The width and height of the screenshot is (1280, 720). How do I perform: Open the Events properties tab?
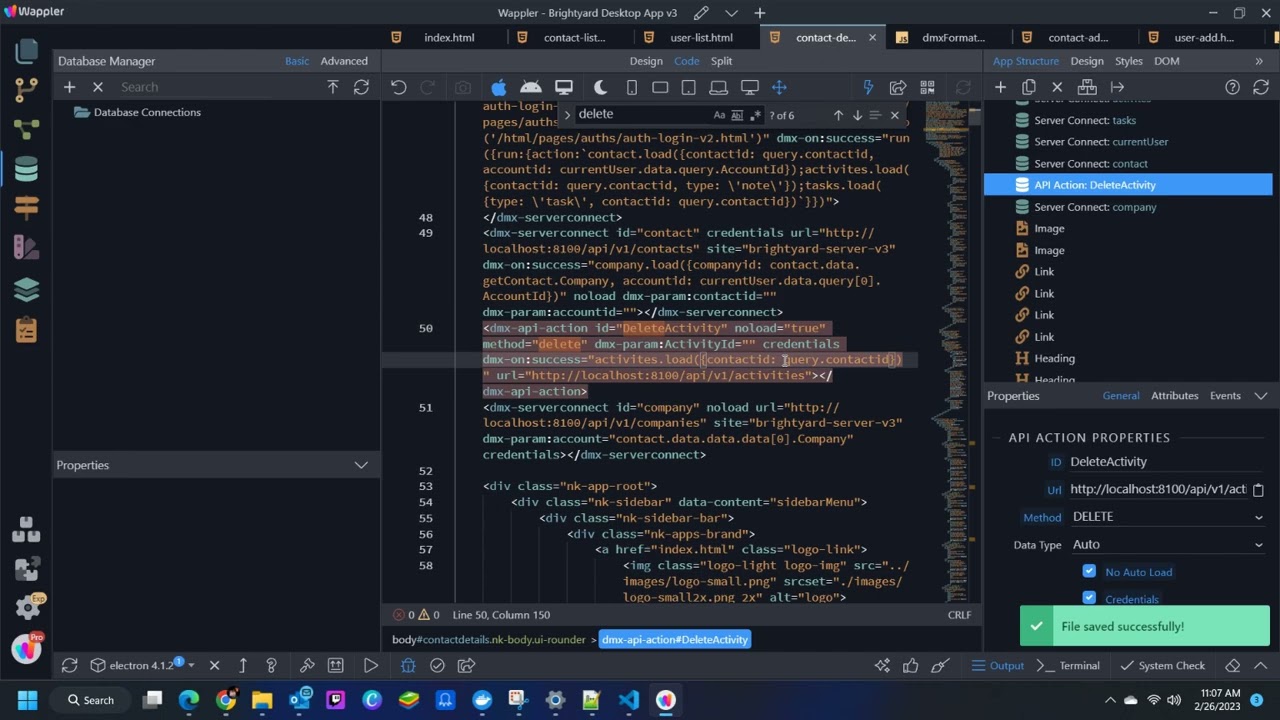tap(1225, 396)
